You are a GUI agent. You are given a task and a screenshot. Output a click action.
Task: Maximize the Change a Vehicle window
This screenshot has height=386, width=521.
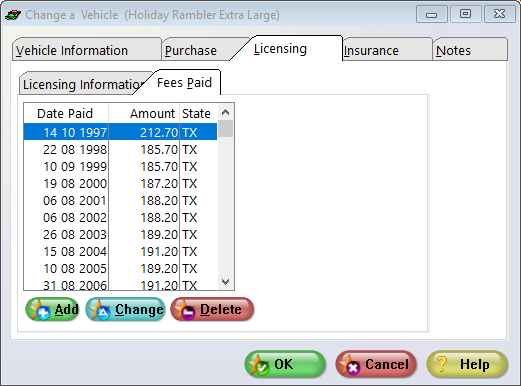pyautogui.click(x=465, y=14)
